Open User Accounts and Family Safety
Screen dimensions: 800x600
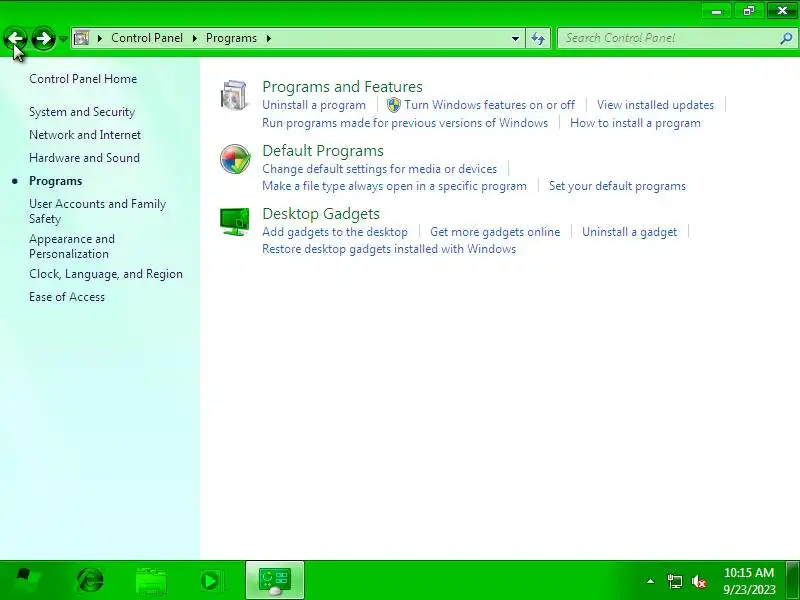click(97, 211)
